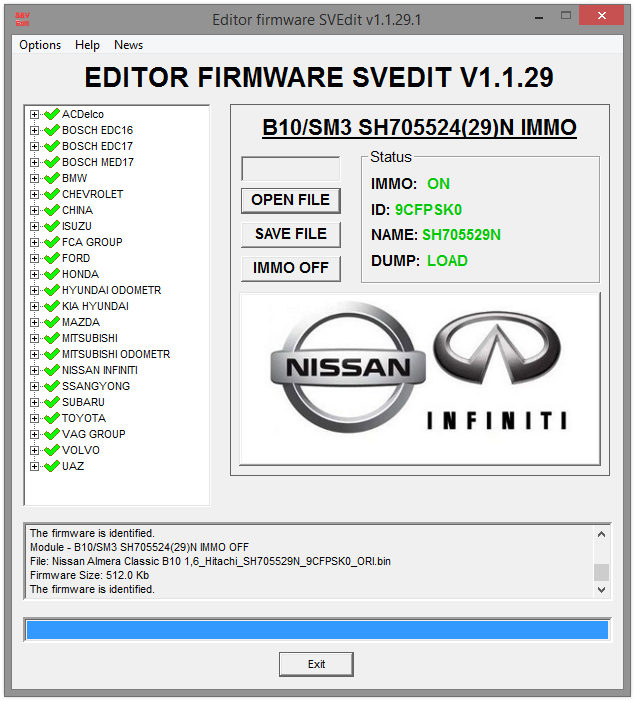The width and height of the screenshot is (635, 701).
Task: Click the green checkmark beside HONDA
Action: pos(52,274)
